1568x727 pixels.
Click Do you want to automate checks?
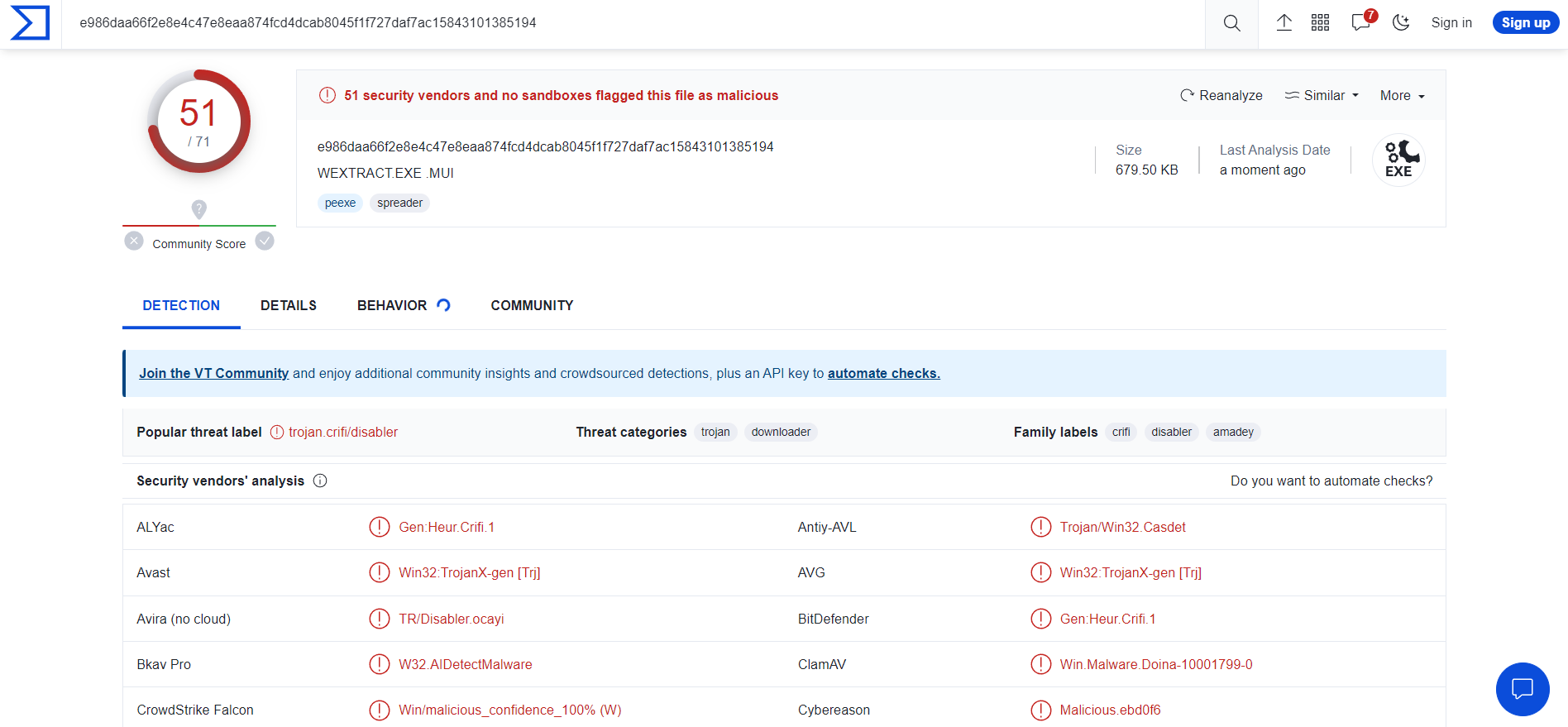pyautogui.click(x=1331, y=481)
